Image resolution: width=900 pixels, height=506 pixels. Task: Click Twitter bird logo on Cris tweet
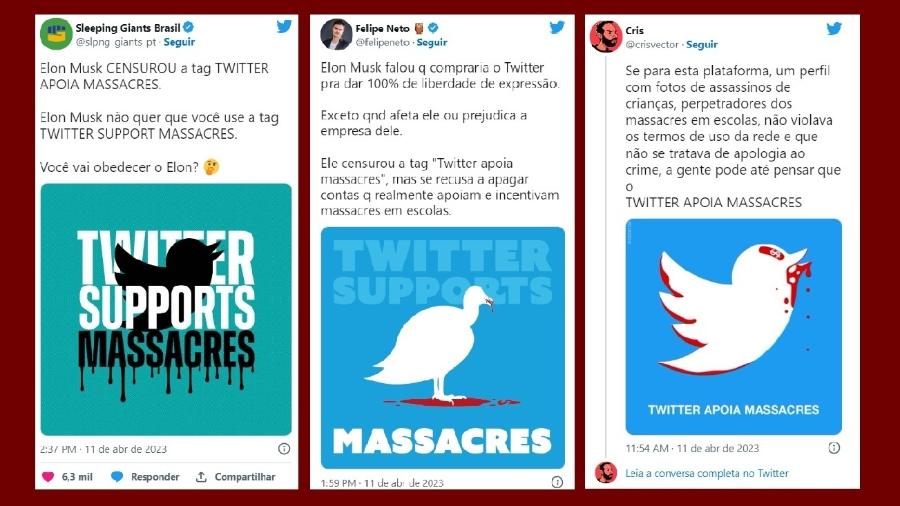coord(833,28)
